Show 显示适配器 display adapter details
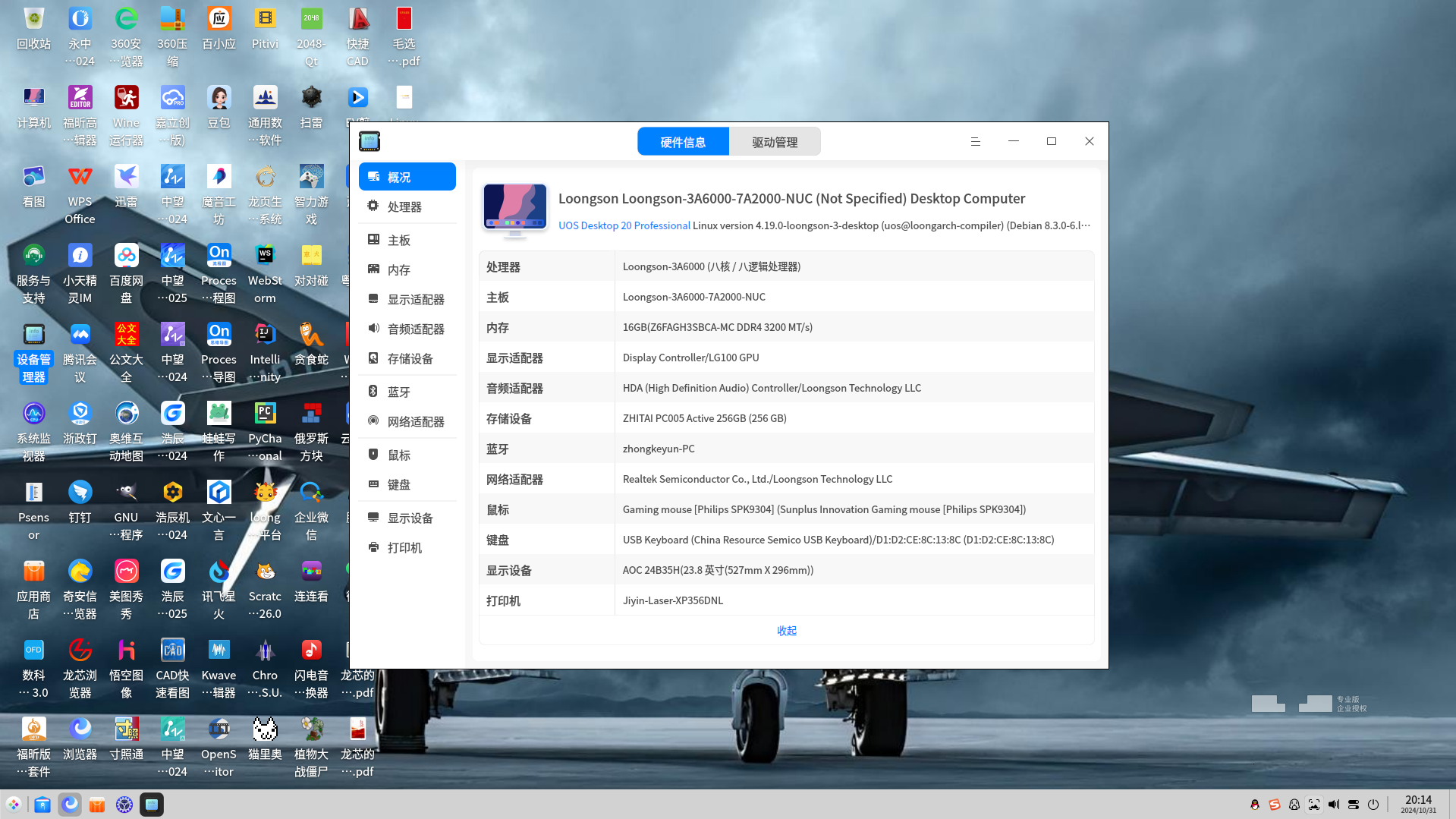Screen dimensions: 1456x819 point(416,299)
